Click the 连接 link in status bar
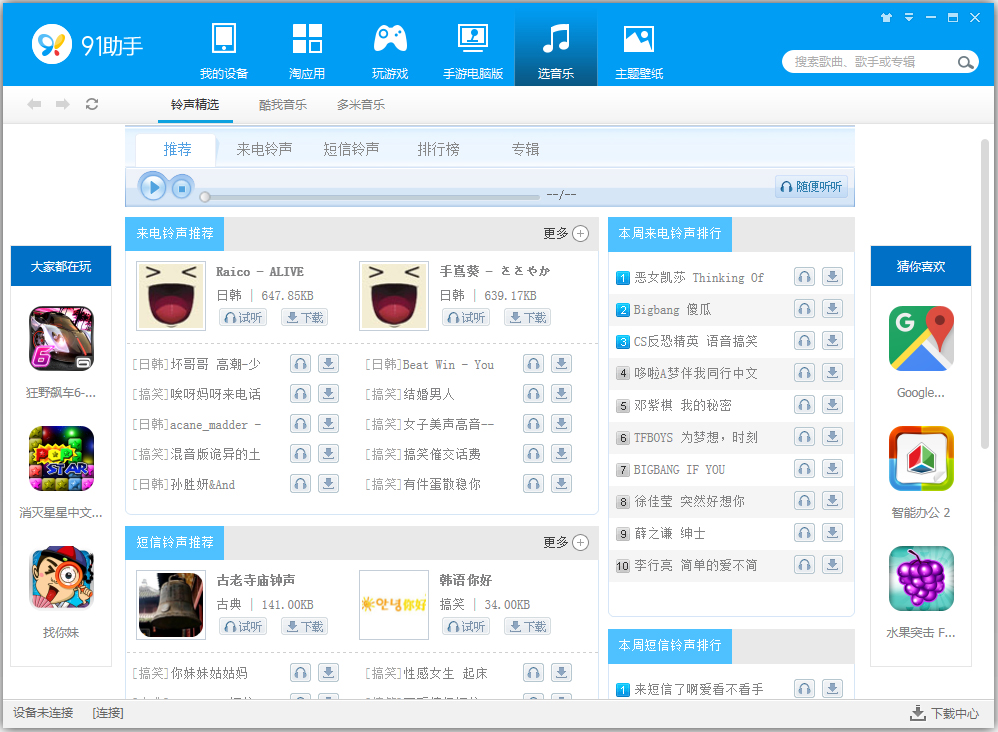This screenshot has width=998, height=732. [x=108, y=713]
